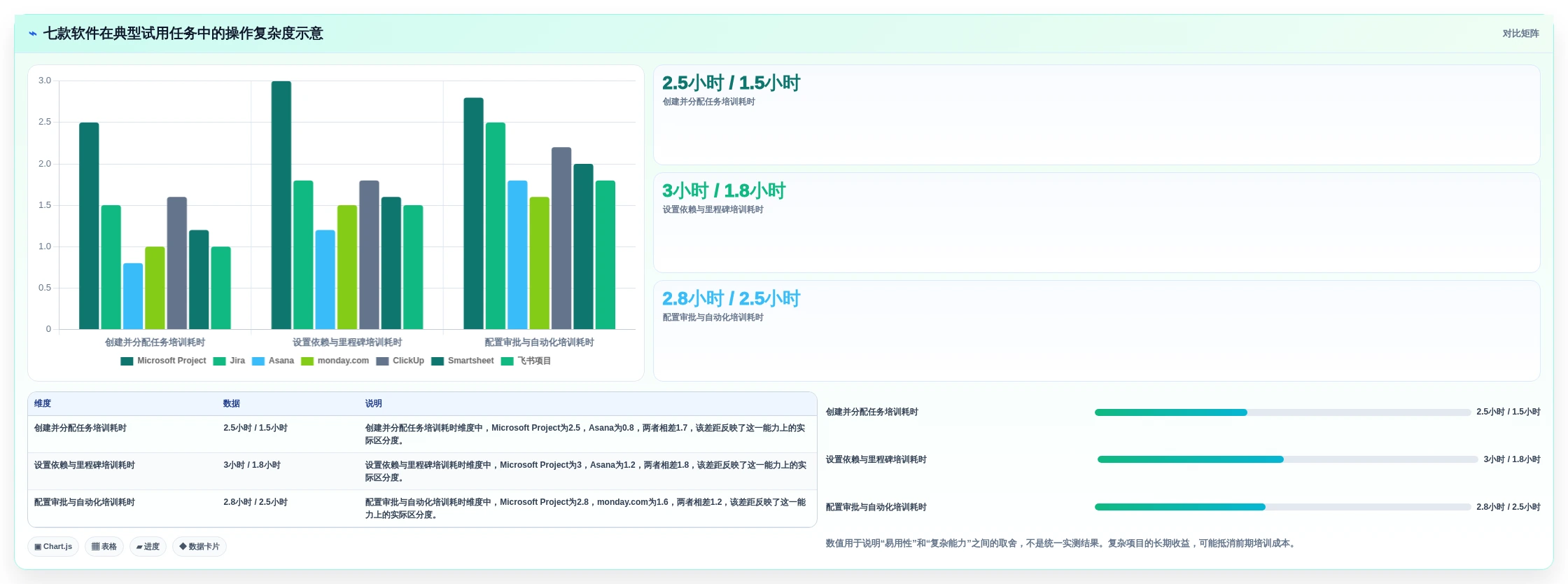
Task: Click the 对比矩阵 label in header
Action: pyautogui.click(x=1520, y=34)
